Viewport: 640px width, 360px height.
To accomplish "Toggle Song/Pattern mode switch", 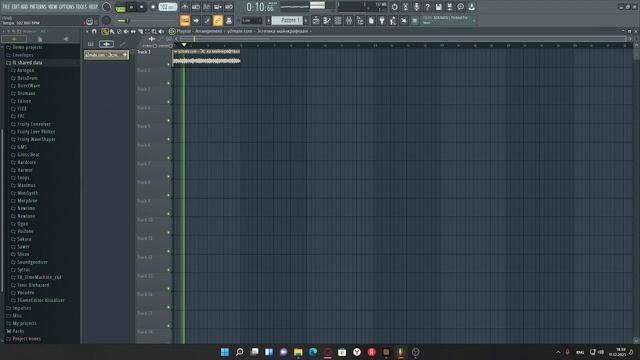I will (x=120, y=7).
